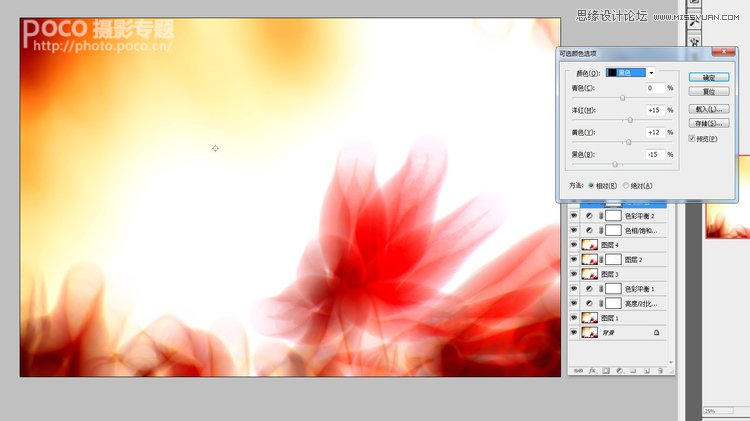This screenshot has height=421, width=750.
Task: Hide the 图层 4 layer via eye icon
Action: (x=574, y=245)
